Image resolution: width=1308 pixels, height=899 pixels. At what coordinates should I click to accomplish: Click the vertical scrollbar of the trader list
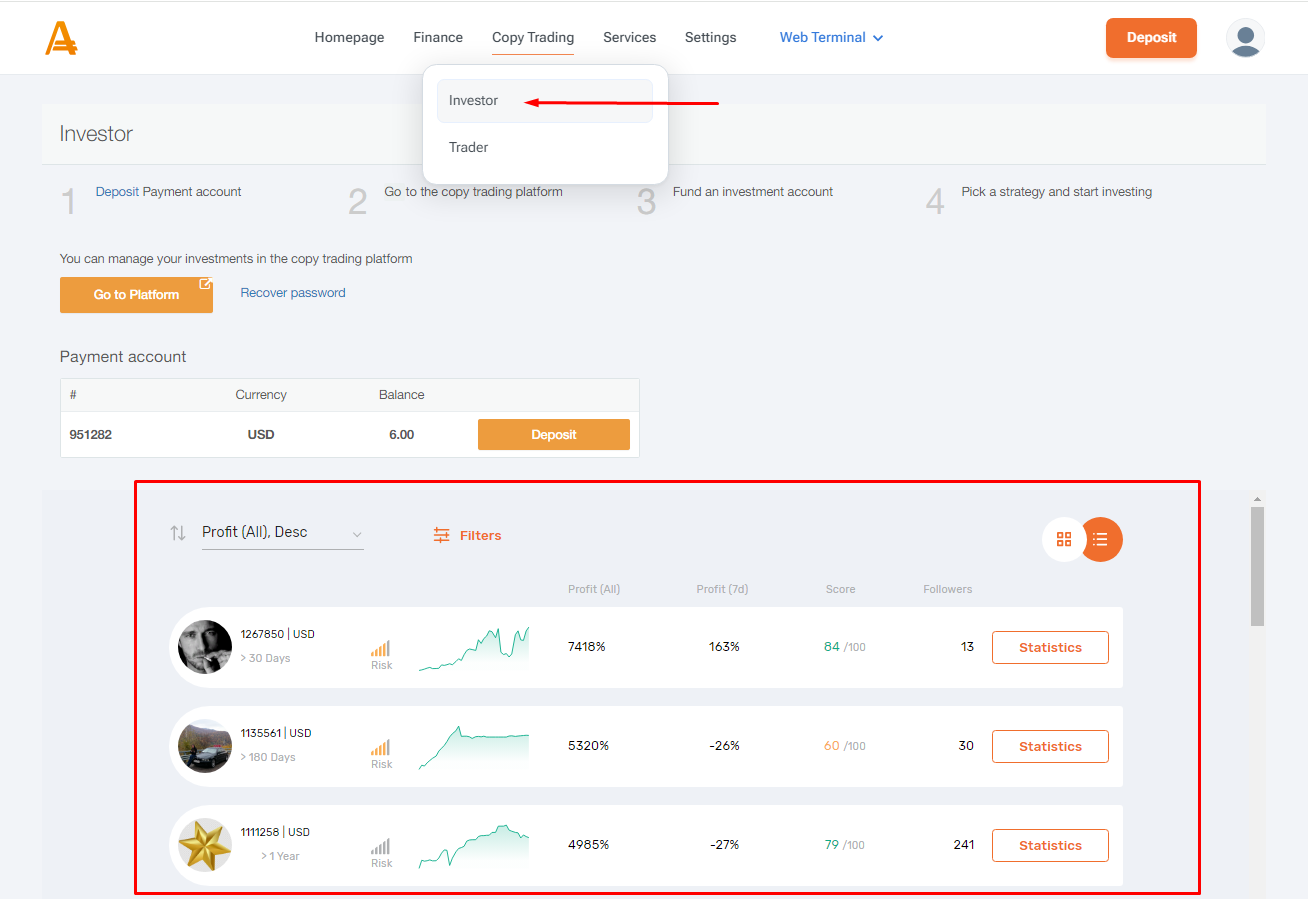[x=1257, y=566]
